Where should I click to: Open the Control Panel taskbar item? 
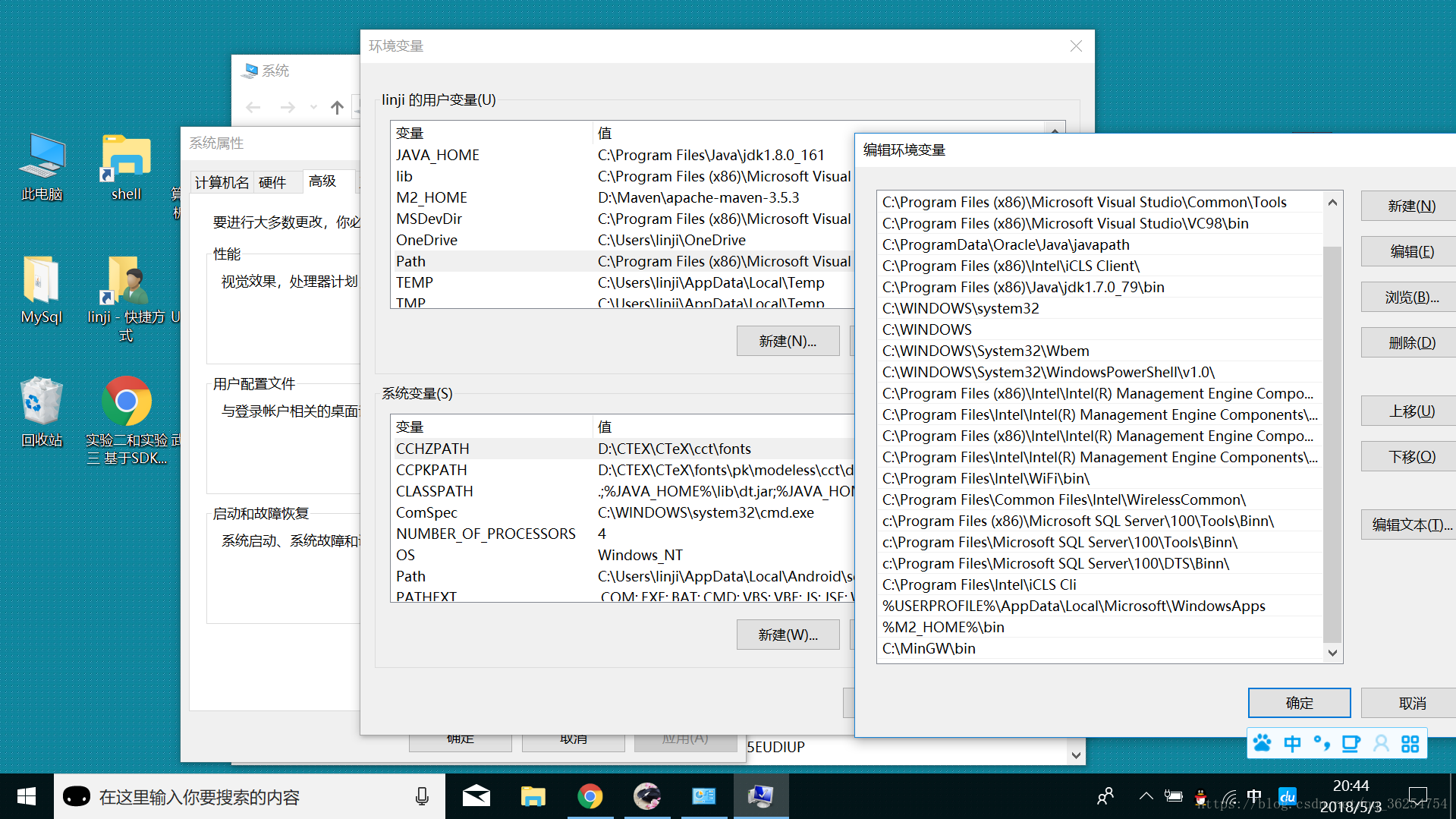coord(703,796)
